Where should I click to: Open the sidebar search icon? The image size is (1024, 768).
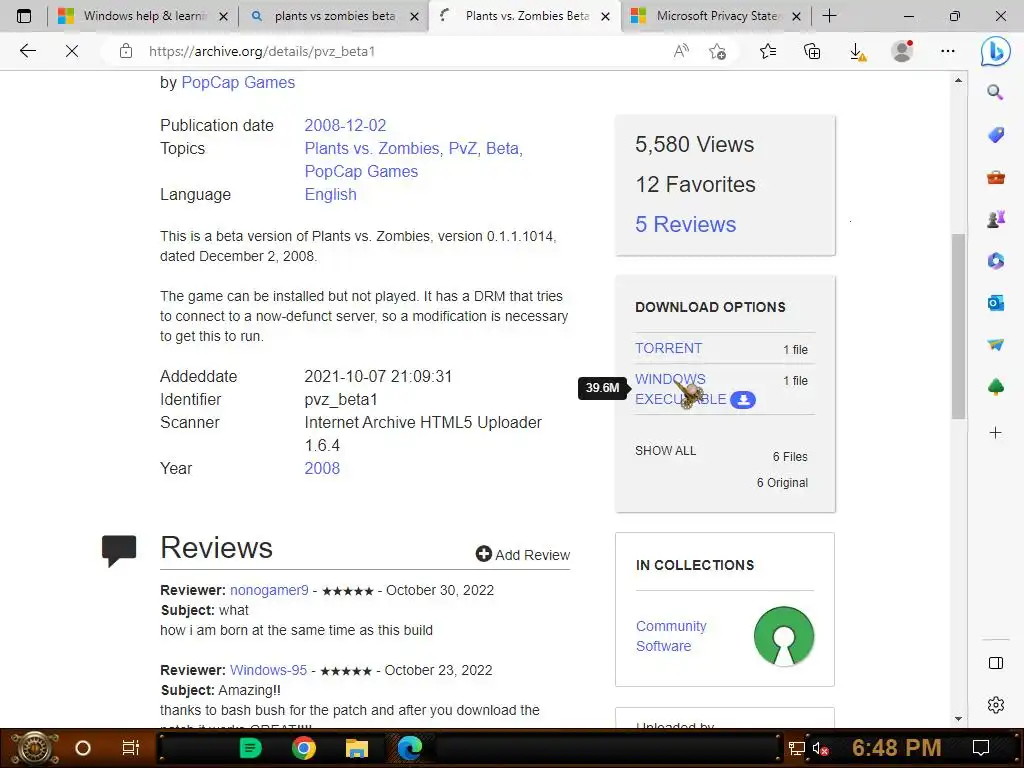coord(995,92)
